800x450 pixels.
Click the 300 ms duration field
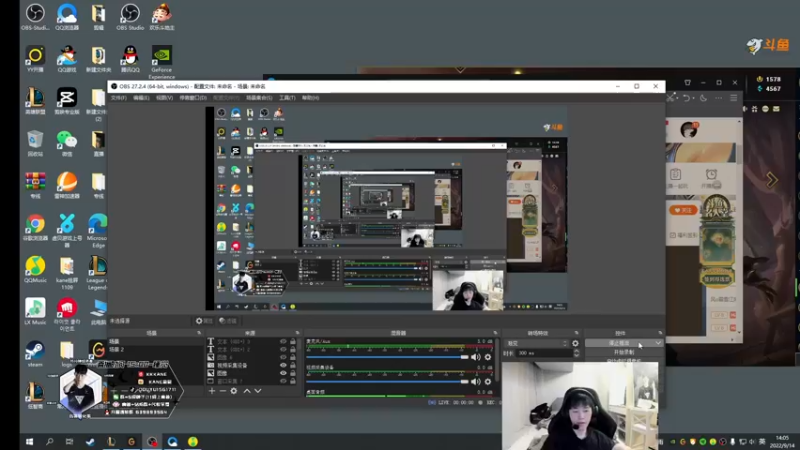pyautogui.click(x=543, y=353)
